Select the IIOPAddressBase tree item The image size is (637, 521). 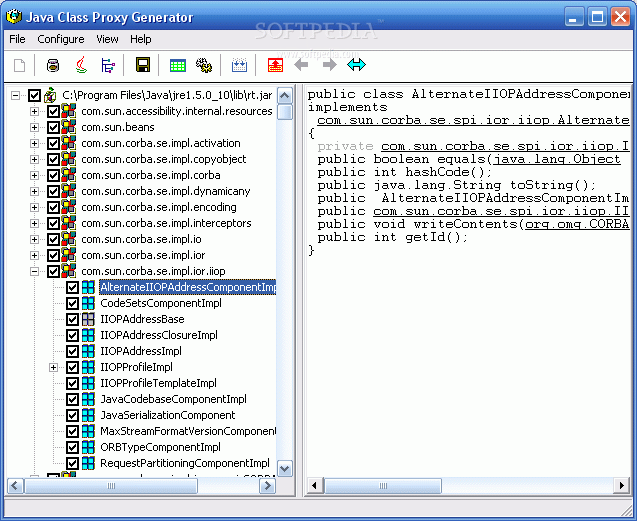[x=142, y=319]
